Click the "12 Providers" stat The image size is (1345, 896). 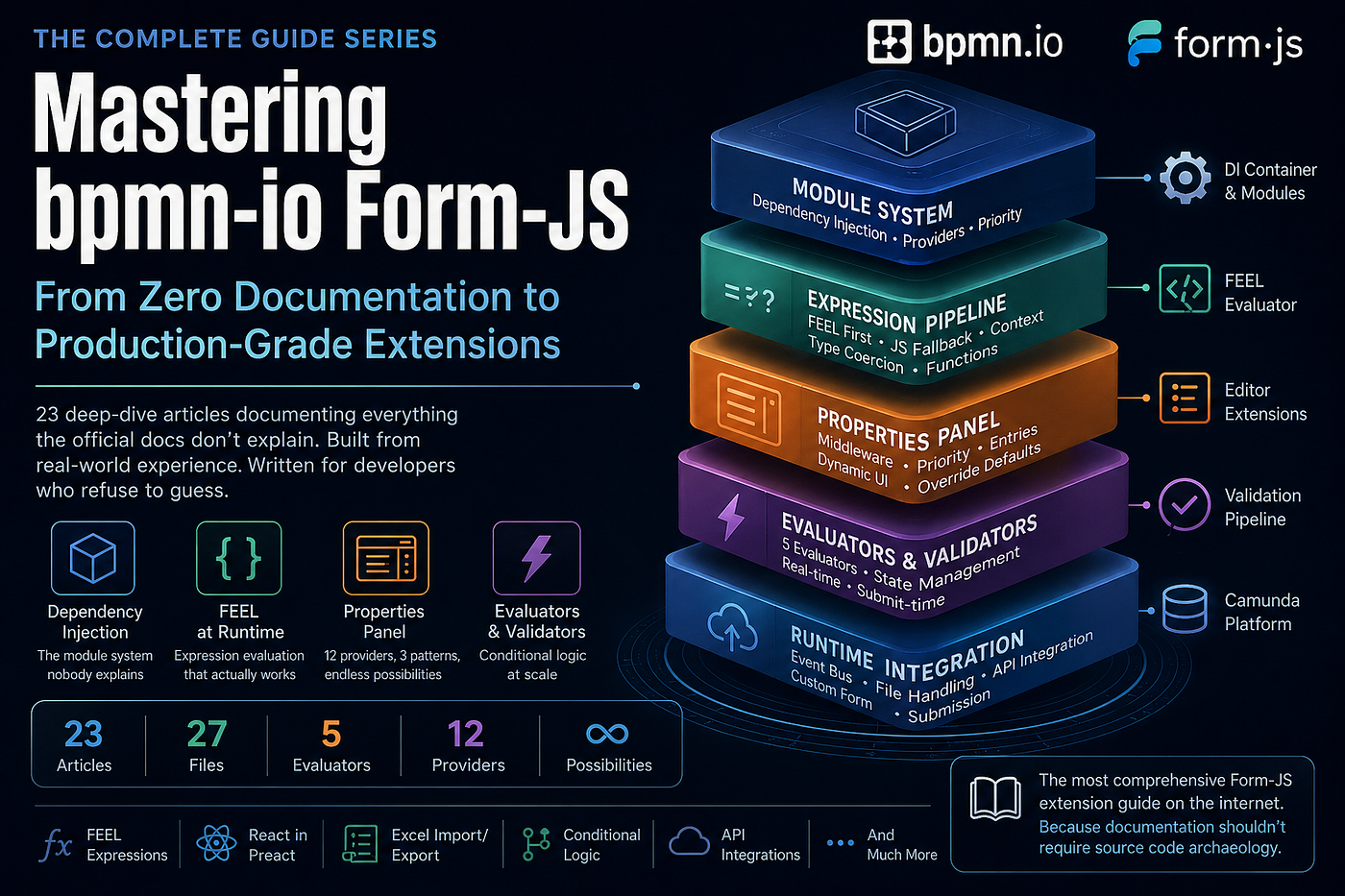(468, 746)
